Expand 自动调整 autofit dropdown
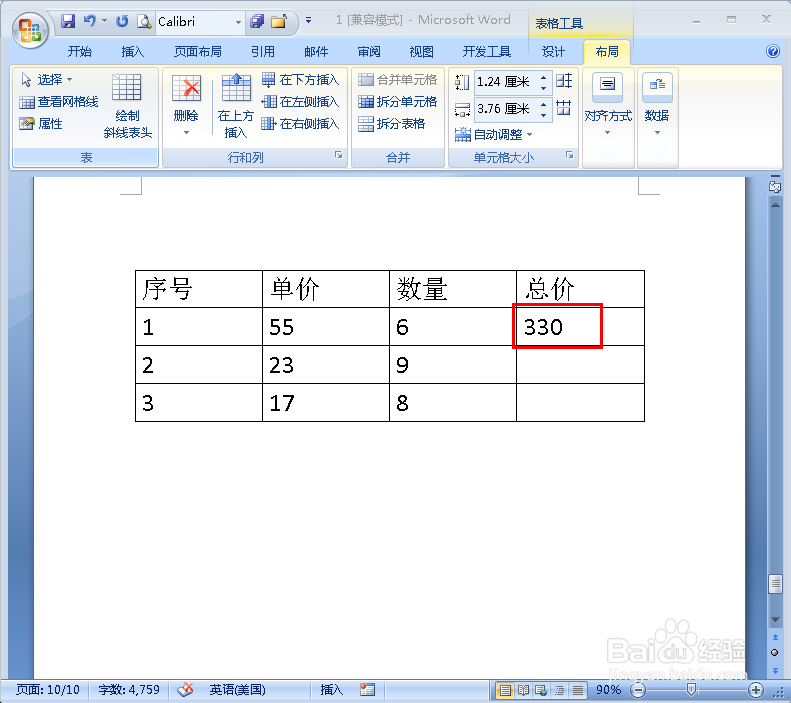 point(529,135)
